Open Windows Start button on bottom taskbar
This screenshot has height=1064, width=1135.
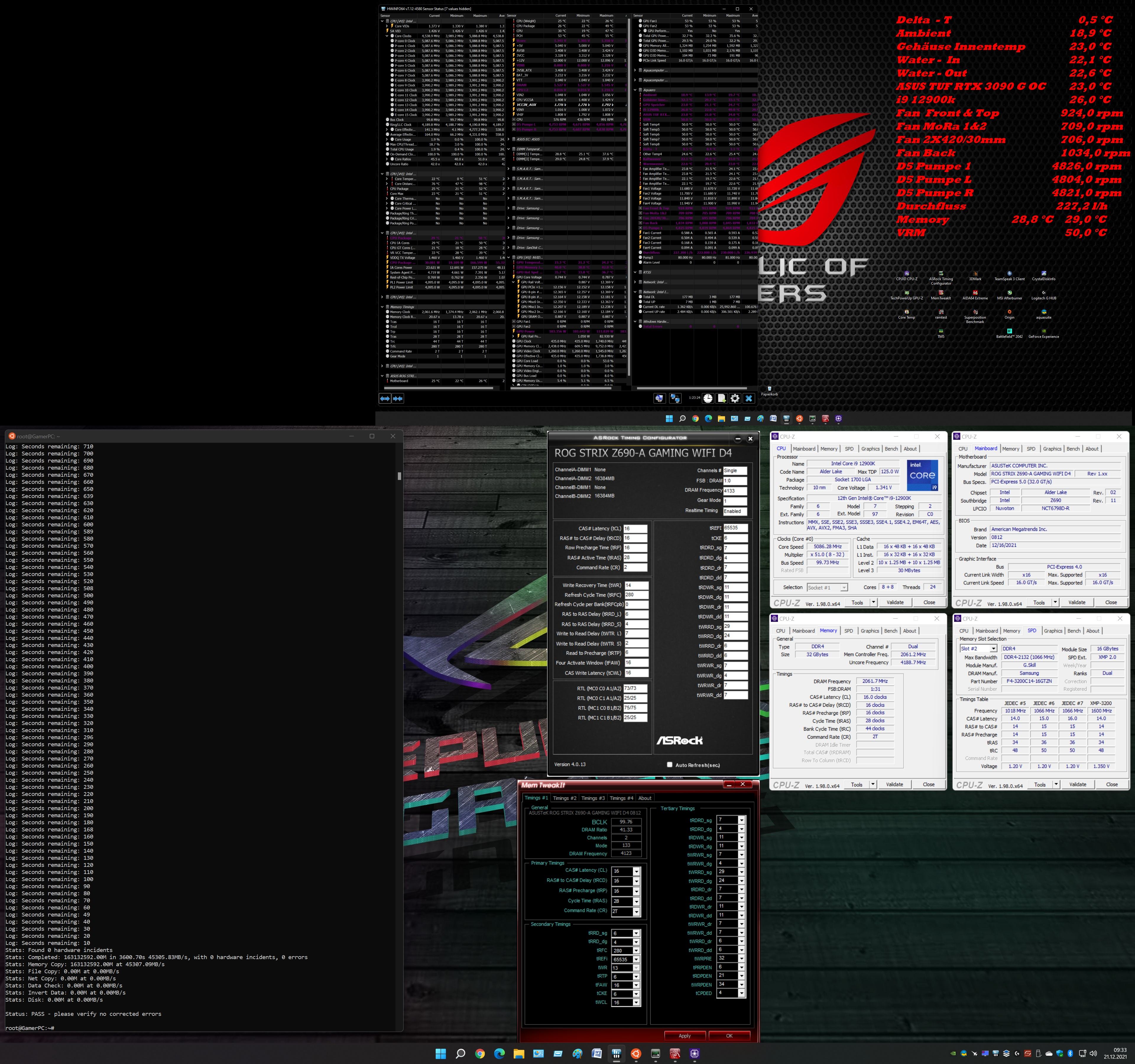tap(441, 1053)
